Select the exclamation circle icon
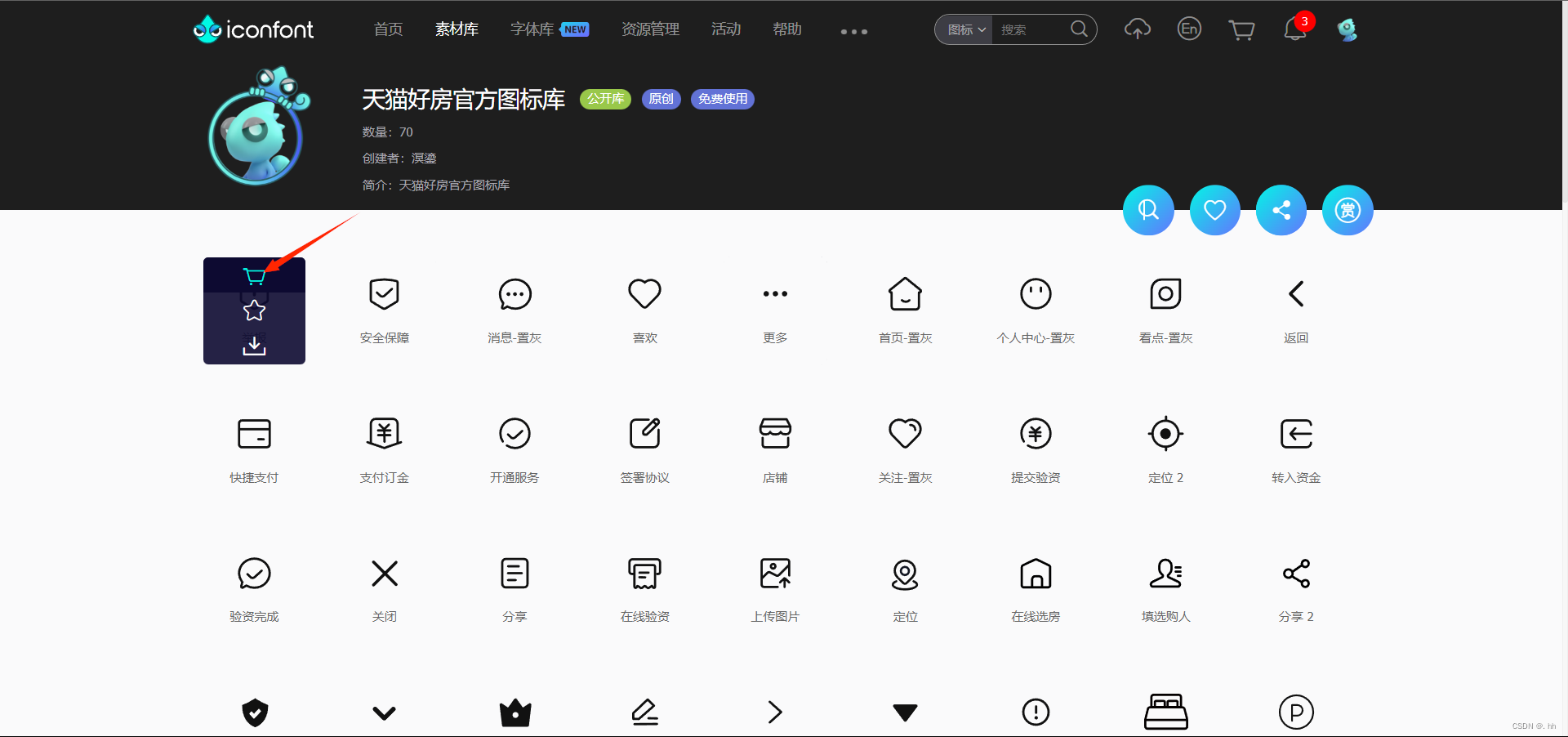The height and width of the screenshot is (737, 1568). [x=1036, y=712]
